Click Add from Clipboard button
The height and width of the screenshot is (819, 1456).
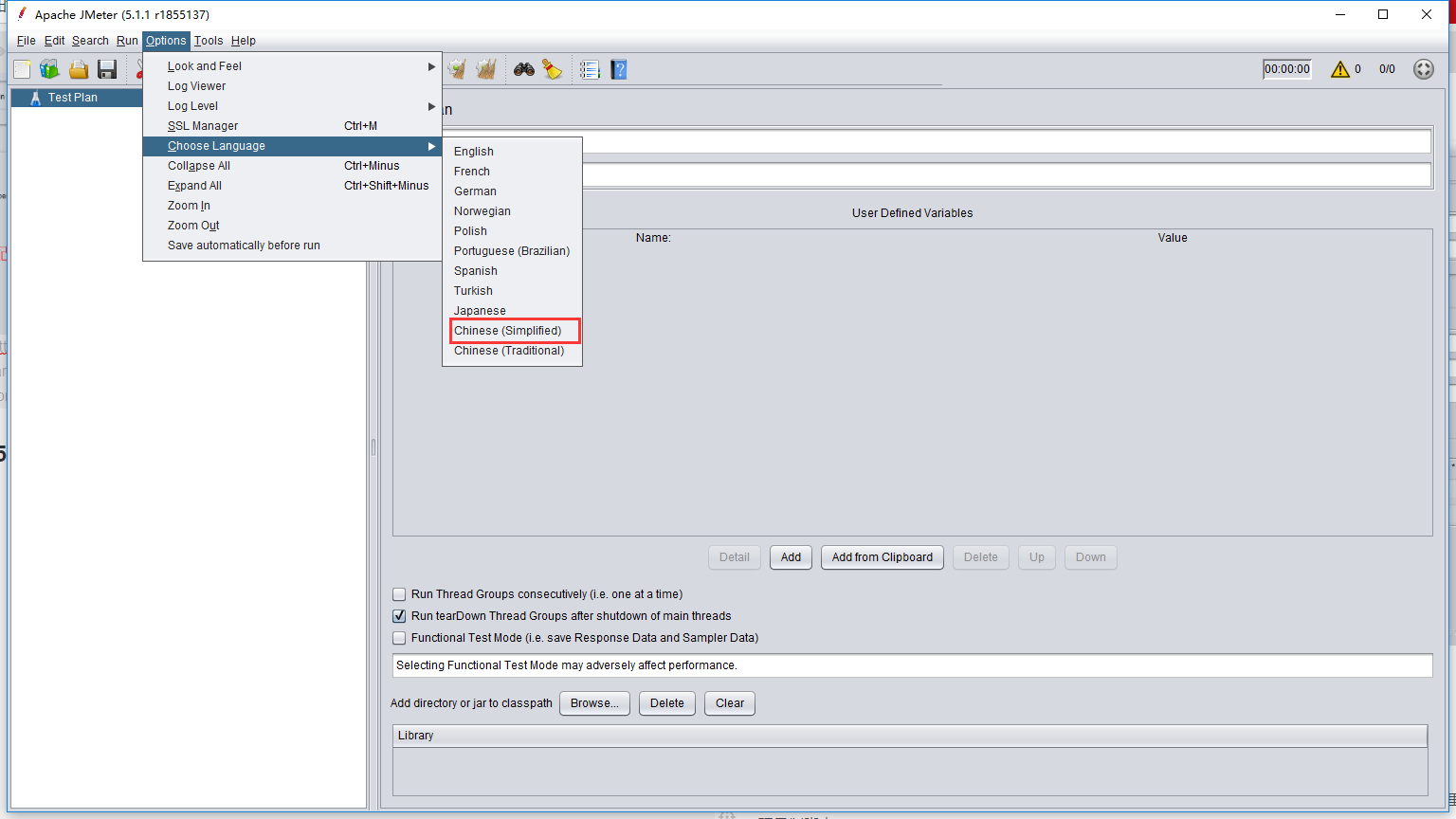click(882, 557)
